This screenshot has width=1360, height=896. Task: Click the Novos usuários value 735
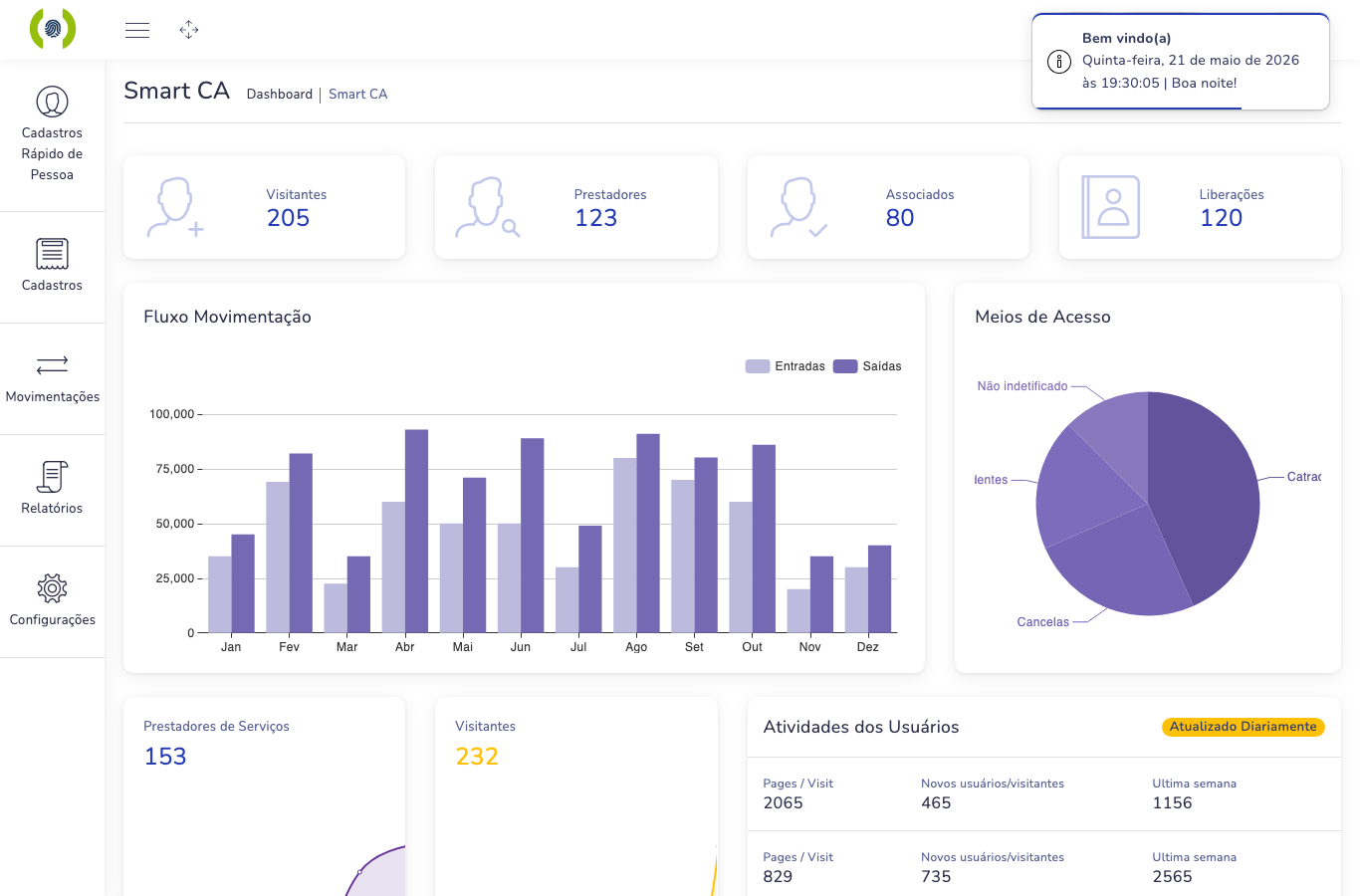[936, 877]
